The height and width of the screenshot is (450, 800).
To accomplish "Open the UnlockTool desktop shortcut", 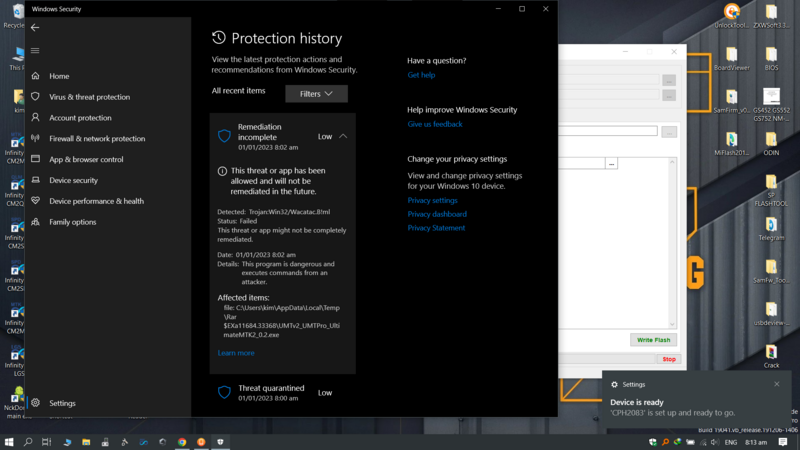I will coord(732,16).
